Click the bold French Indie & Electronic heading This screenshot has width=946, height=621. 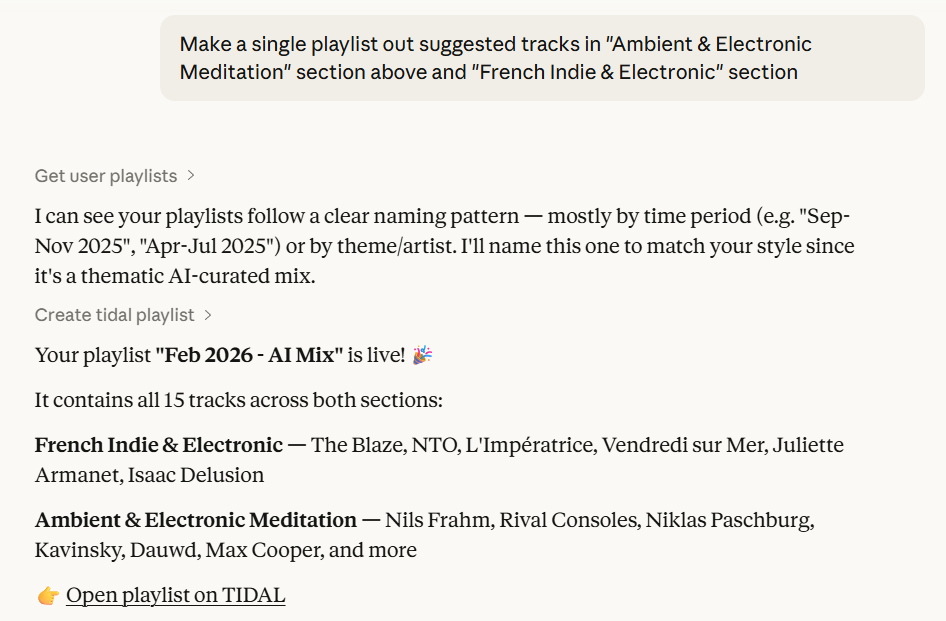click(159, 445)
